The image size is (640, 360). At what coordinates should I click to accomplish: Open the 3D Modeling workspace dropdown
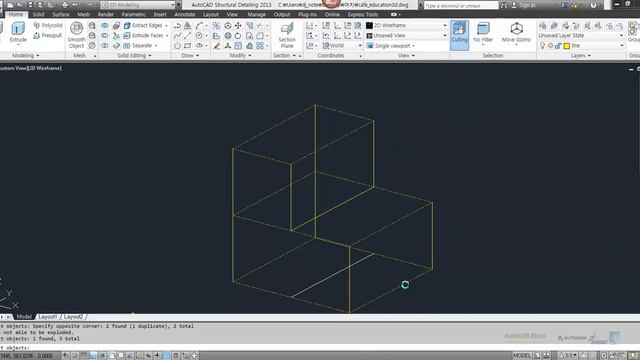click(138, 5)
